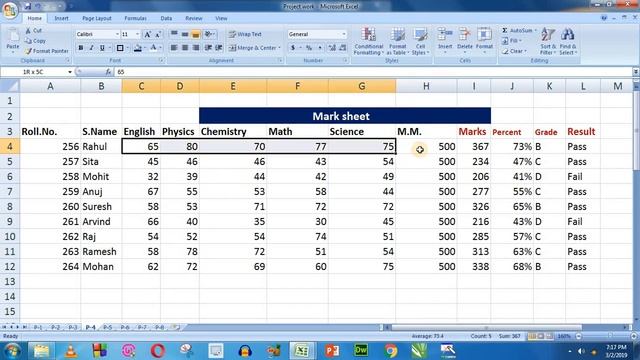
Task: Toggle underline formatting
Action: (102, 48)
